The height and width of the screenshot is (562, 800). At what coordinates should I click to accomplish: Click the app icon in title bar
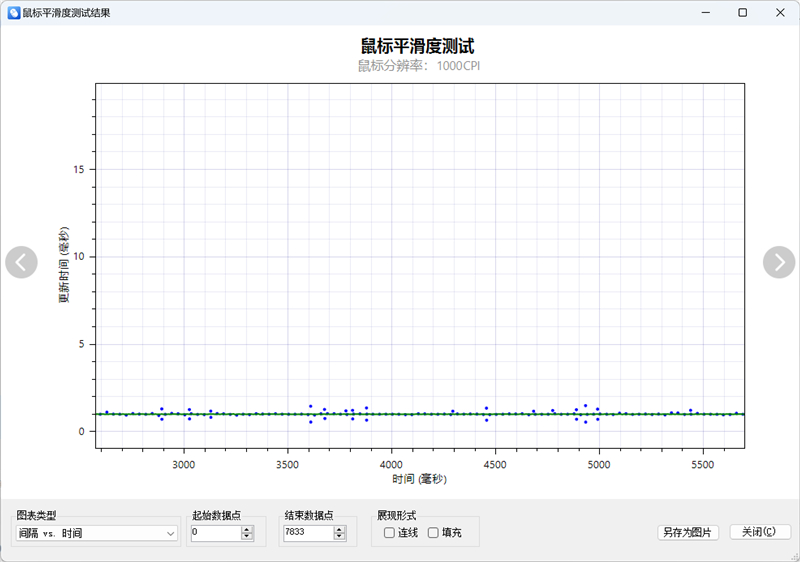[x=13, y=13]
